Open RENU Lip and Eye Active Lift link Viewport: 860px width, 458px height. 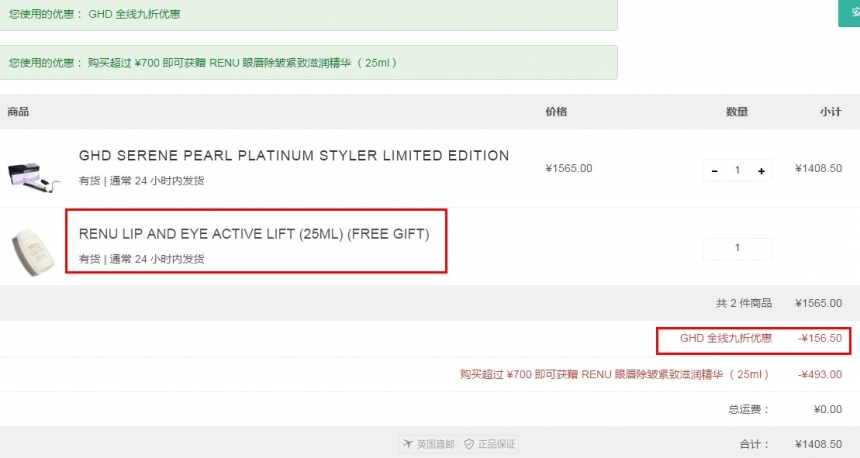254,234
